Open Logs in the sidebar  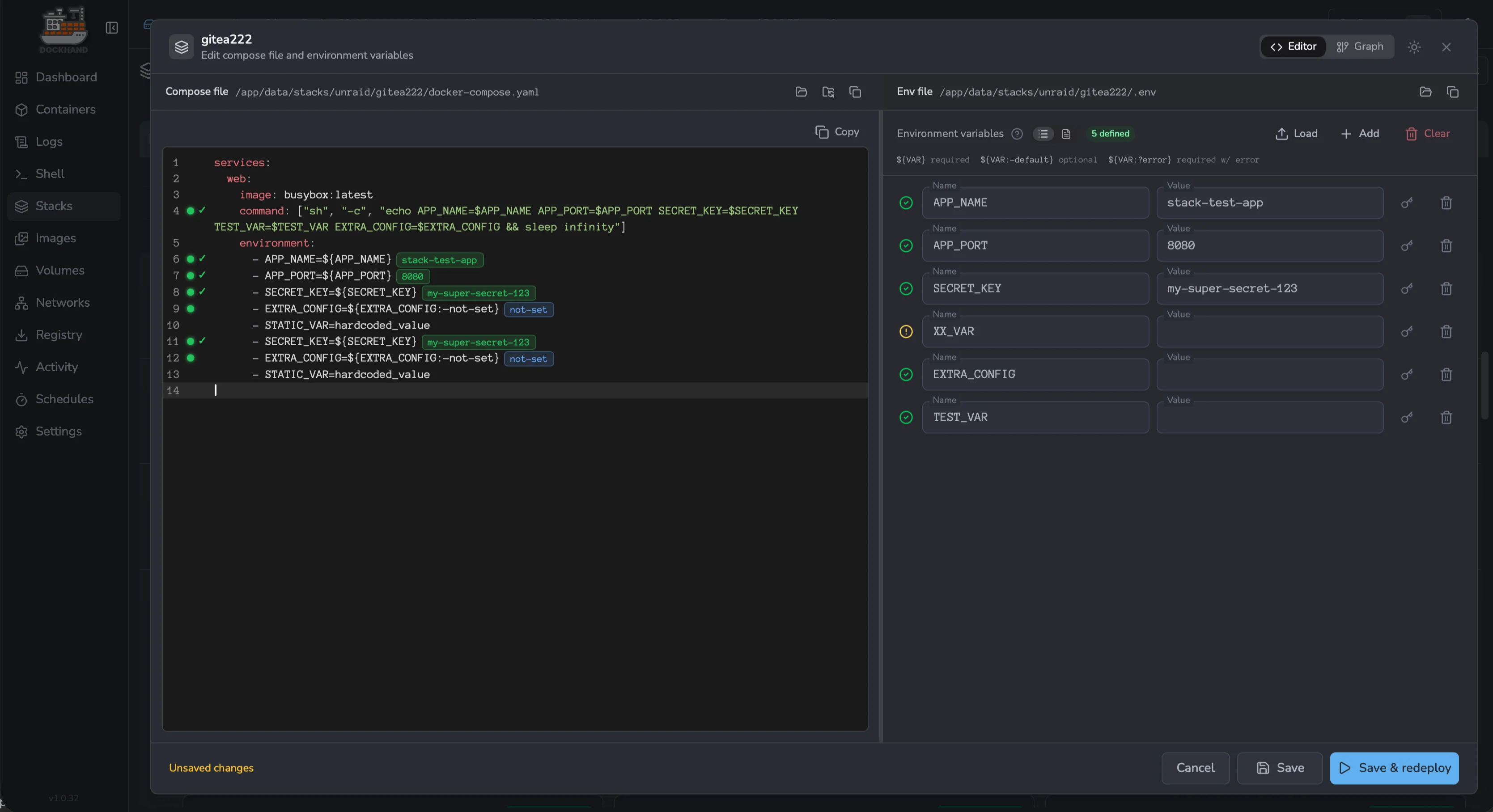(x=64, y=141)
